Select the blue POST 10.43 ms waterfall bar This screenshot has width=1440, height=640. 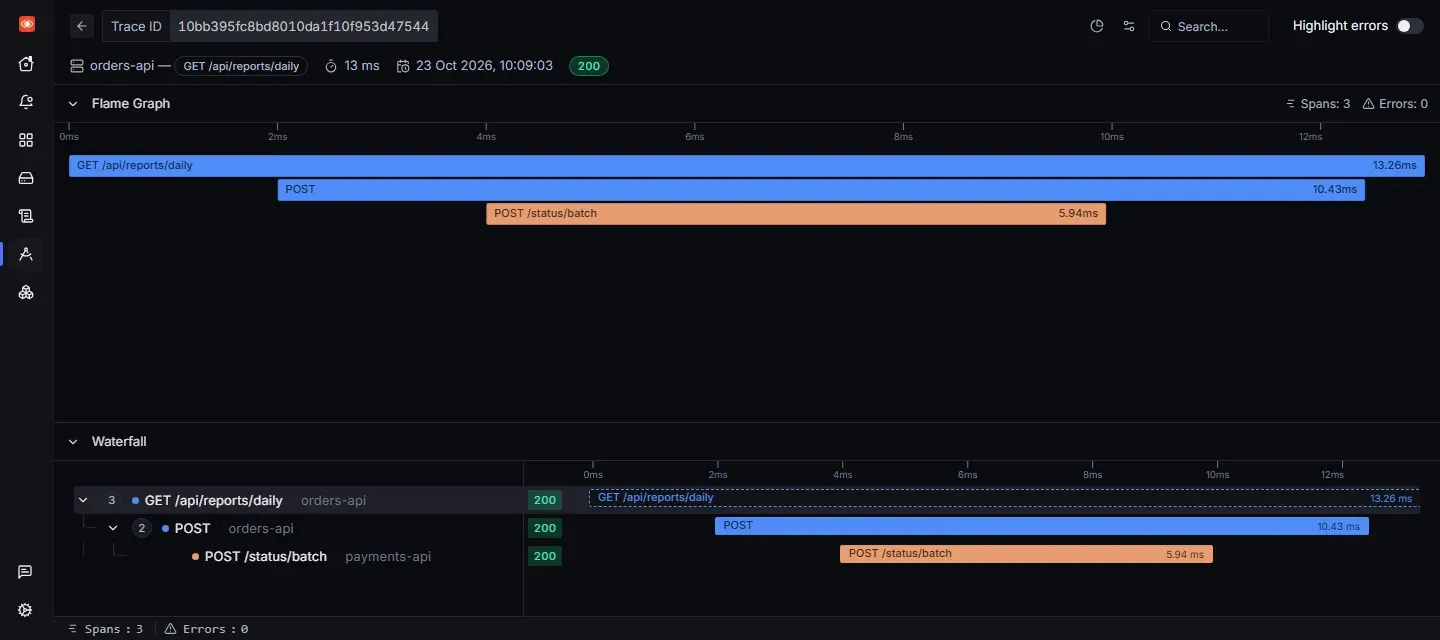(x=1042, y=526)
